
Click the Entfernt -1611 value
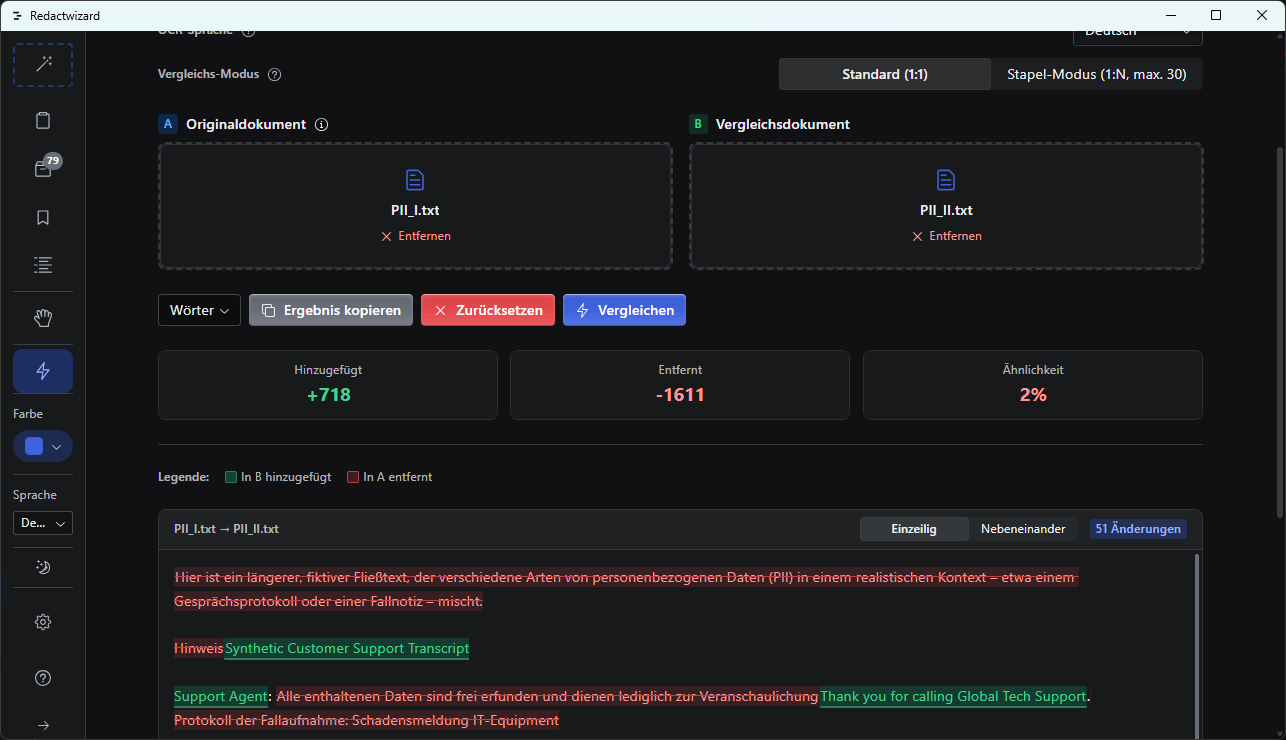[x=680, y=395]
